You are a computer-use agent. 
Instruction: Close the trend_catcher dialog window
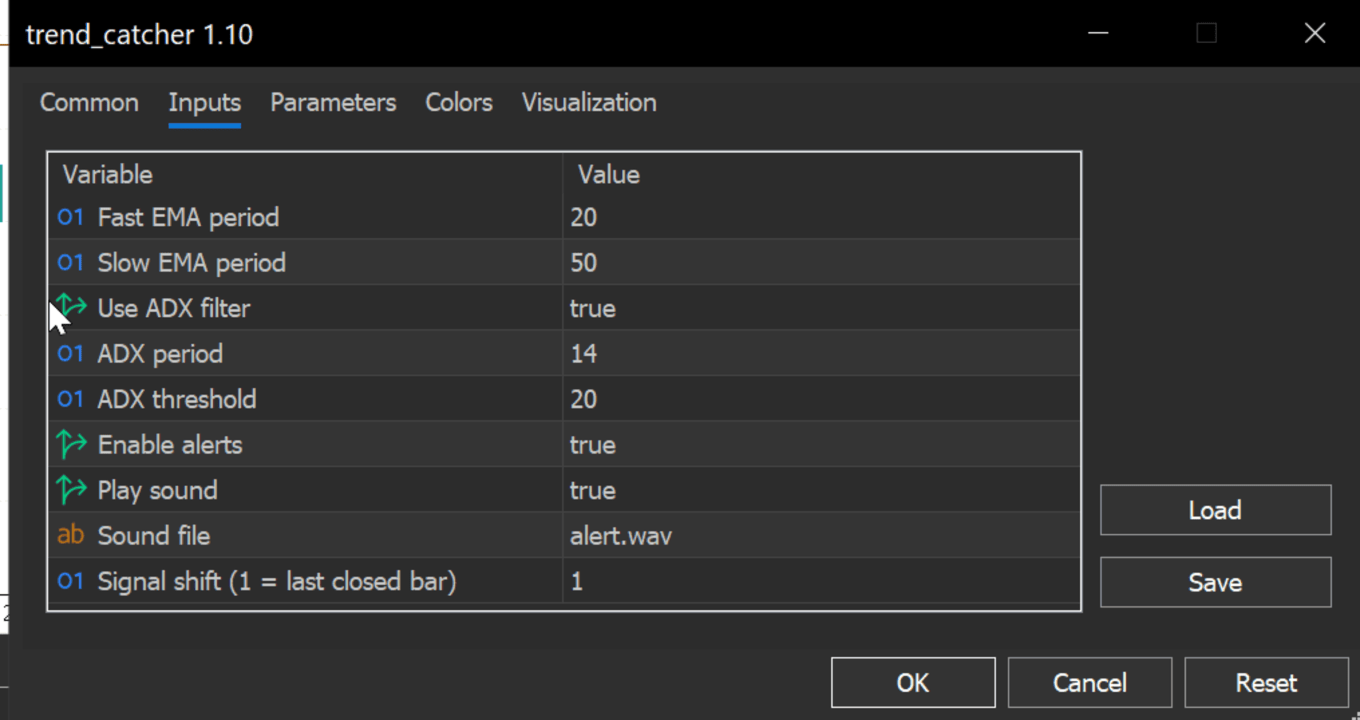point(1315,34)
